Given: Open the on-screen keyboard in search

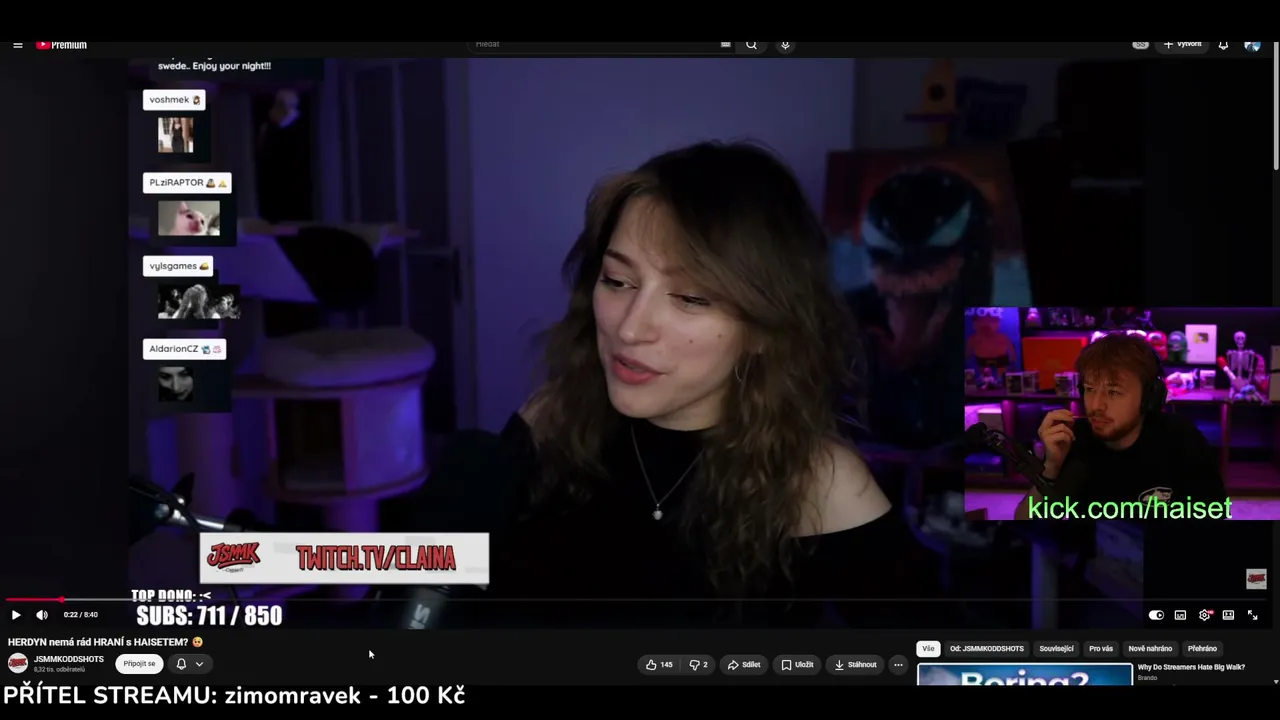Looking at the screenshot, I should click(725, 44).
